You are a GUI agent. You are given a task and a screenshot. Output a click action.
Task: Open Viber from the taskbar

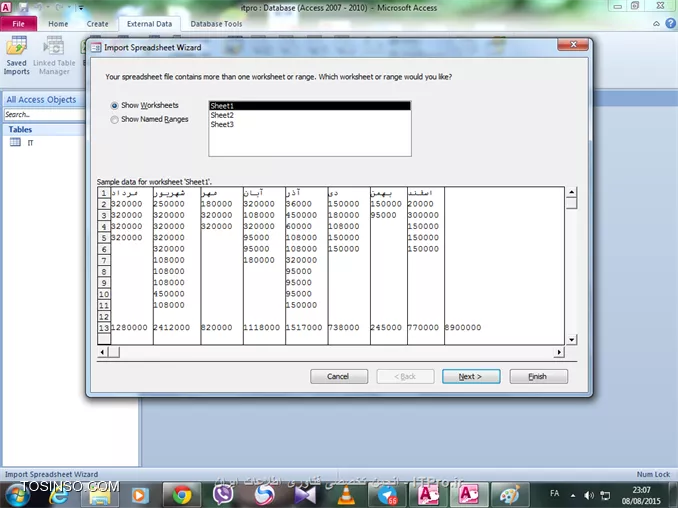pyautogui.click(x=224, y=494)
